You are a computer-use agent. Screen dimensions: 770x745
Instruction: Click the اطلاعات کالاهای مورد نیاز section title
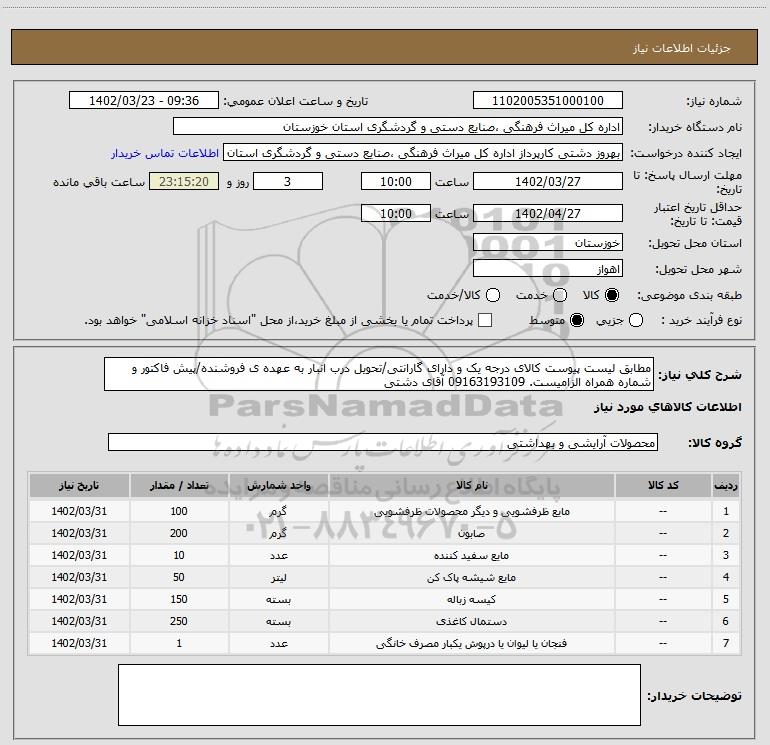point(668,408)
